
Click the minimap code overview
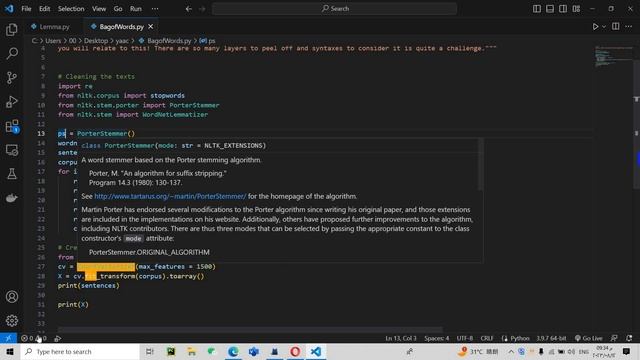(x=613, y=56)
